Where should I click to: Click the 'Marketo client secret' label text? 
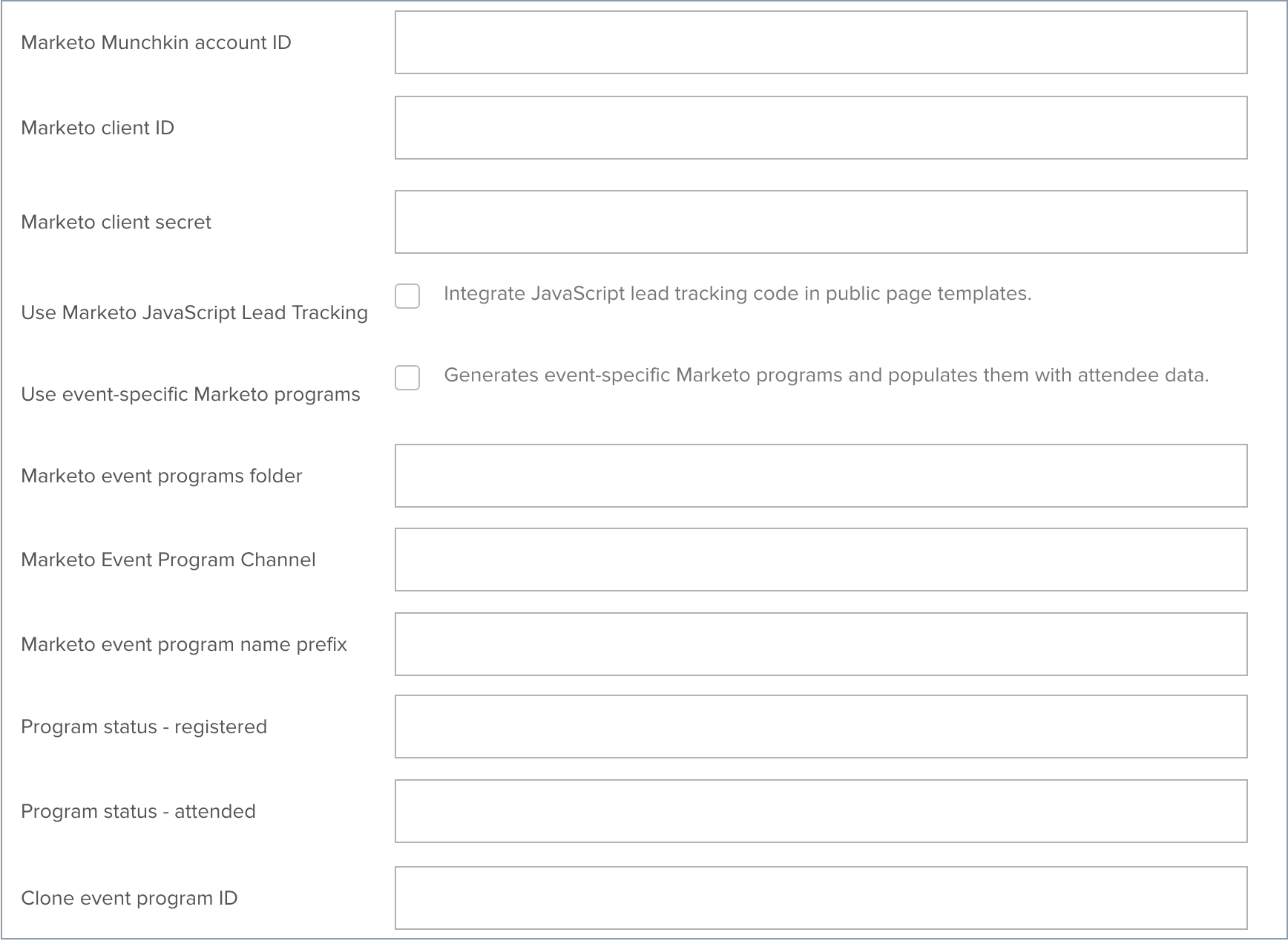click(x=116, y=223)
